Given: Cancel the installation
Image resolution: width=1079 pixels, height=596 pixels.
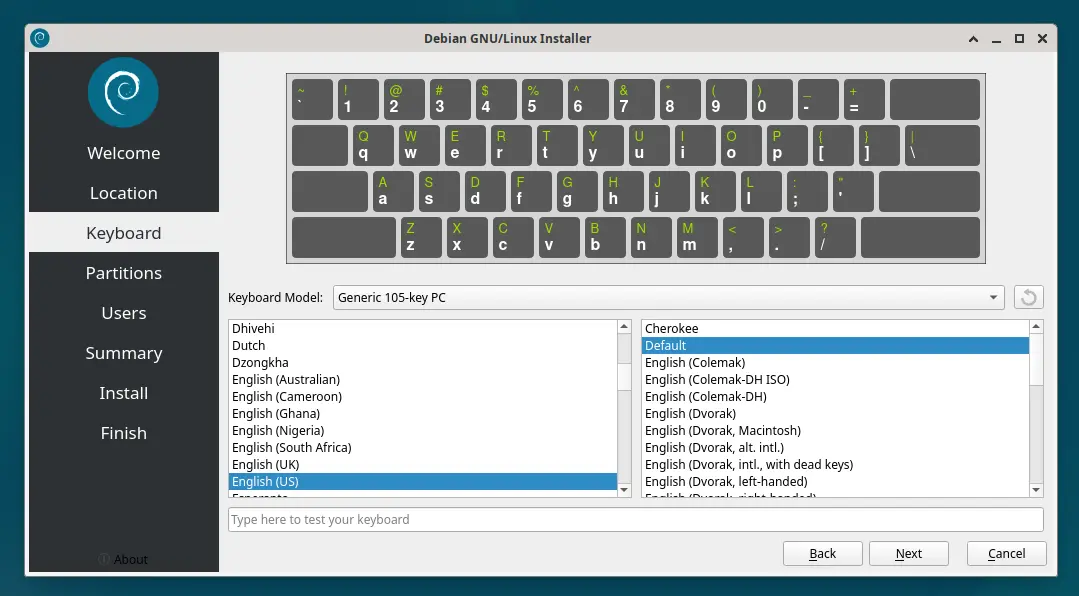Looking at the screenshot, I should point(1006,553).
